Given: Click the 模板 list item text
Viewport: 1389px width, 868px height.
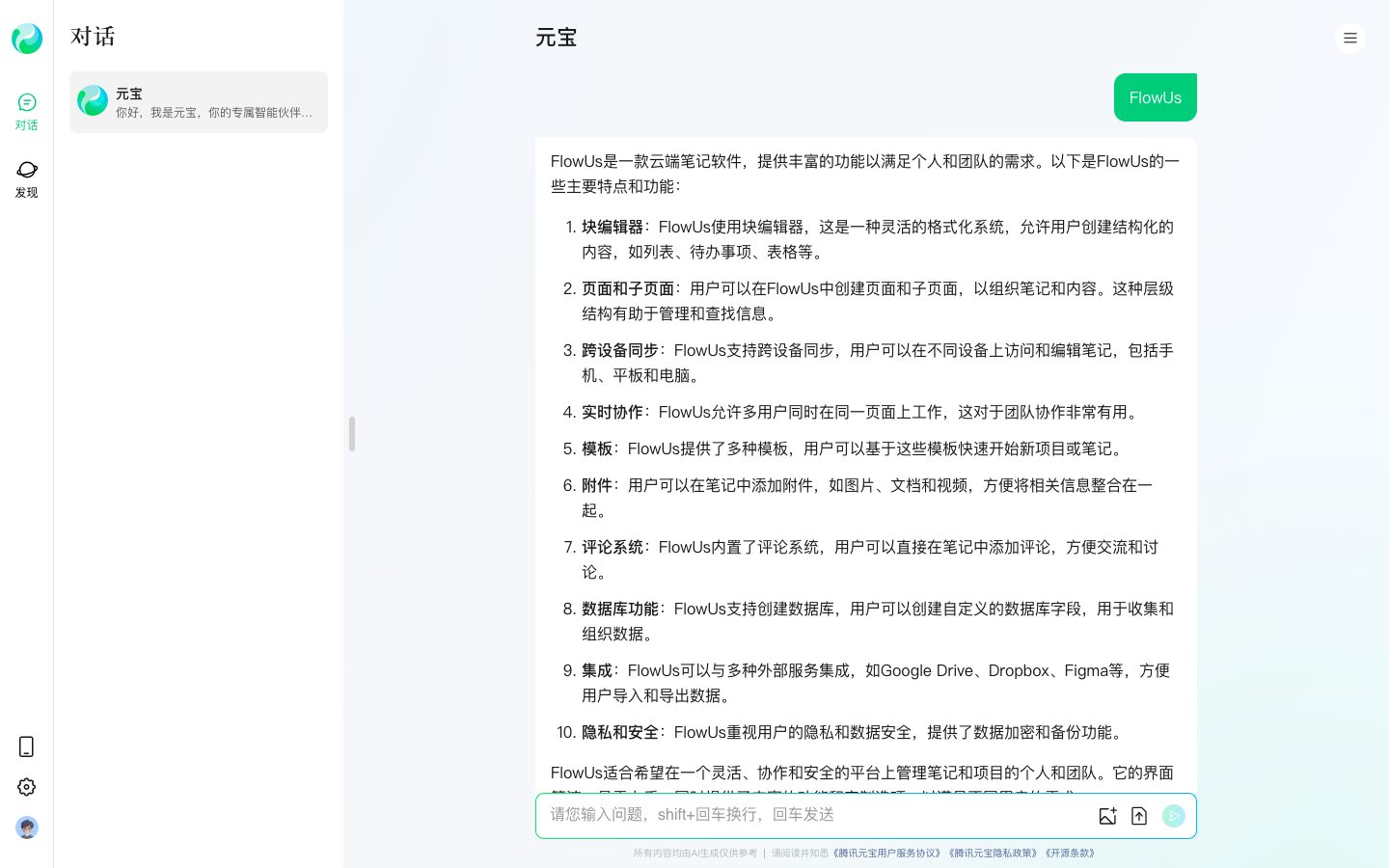Looking at the screenshot, I should point(597,448).
